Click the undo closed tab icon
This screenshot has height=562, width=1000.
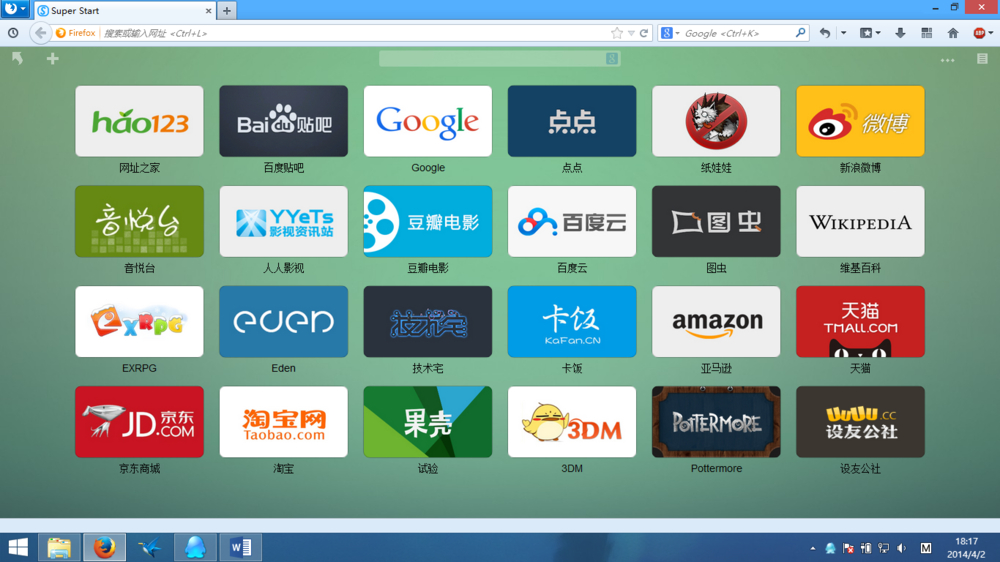[825, 33]
